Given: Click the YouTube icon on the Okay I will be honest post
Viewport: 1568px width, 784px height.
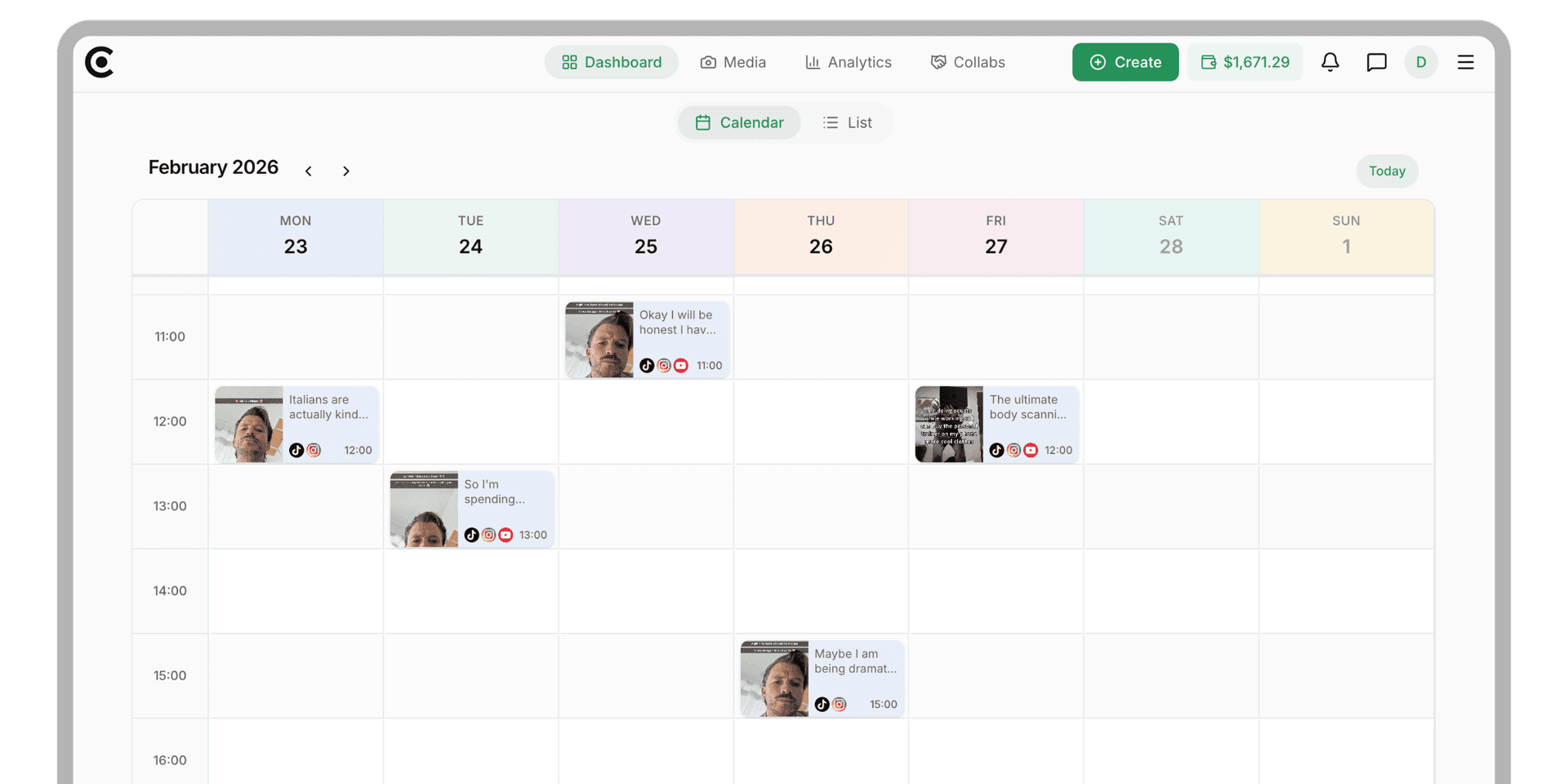Looking at the screenshot, I should point(681,366).
